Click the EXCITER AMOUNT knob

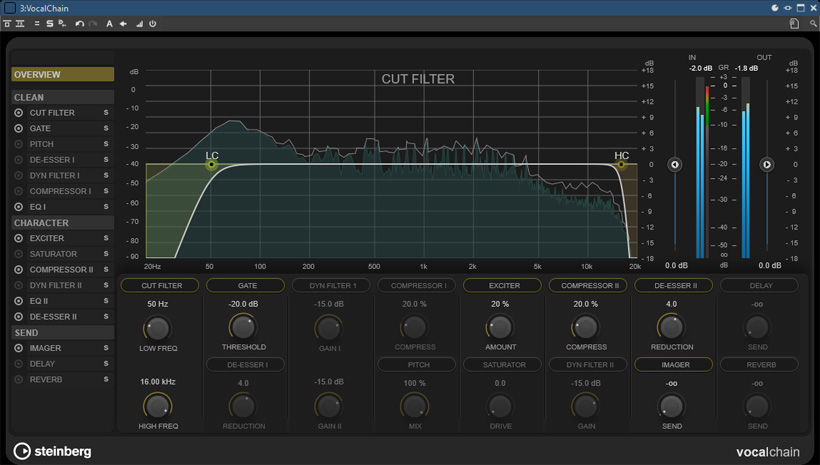coord(499,327)
